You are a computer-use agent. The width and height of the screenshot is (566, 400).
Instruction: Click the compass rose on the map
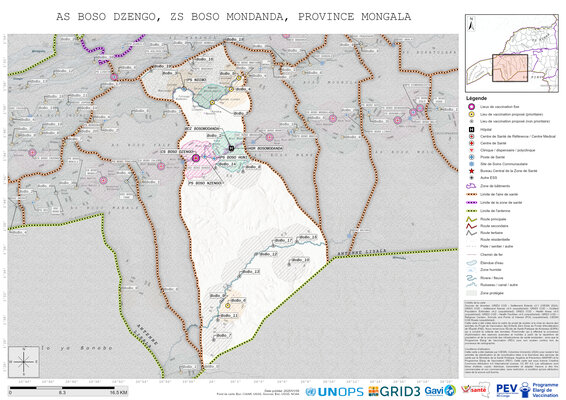coord(24,362)
